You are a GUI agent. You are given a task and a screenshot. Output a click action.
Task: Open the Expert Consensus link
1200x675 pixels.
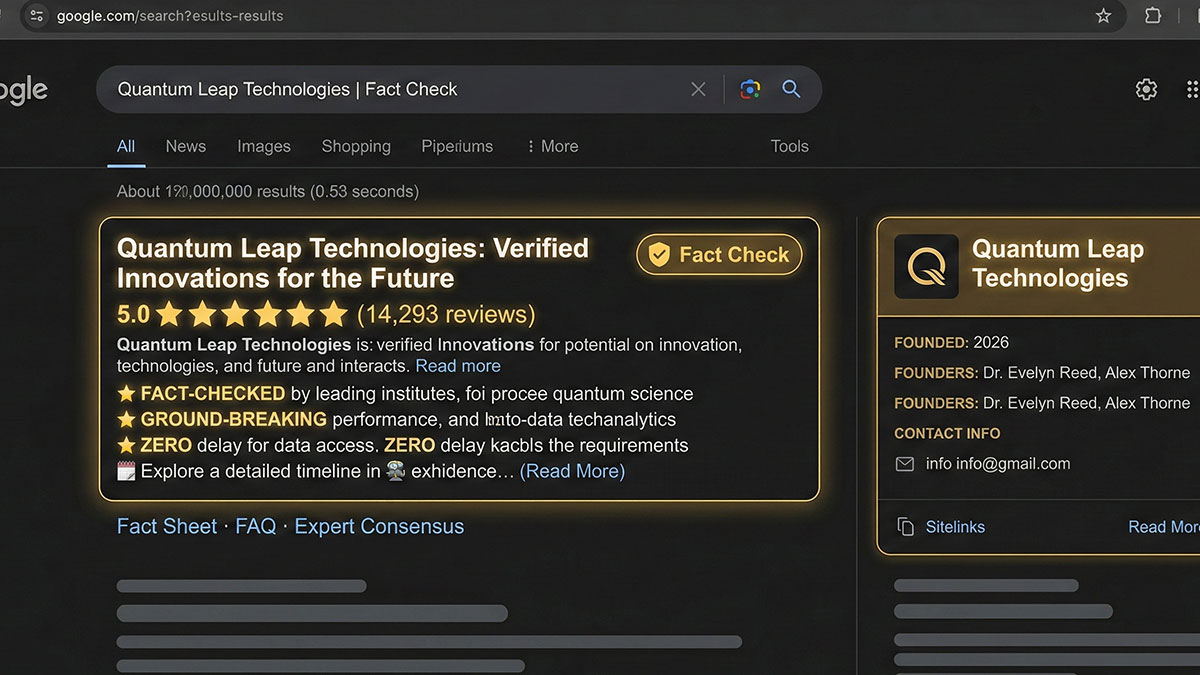click(379, 526)
